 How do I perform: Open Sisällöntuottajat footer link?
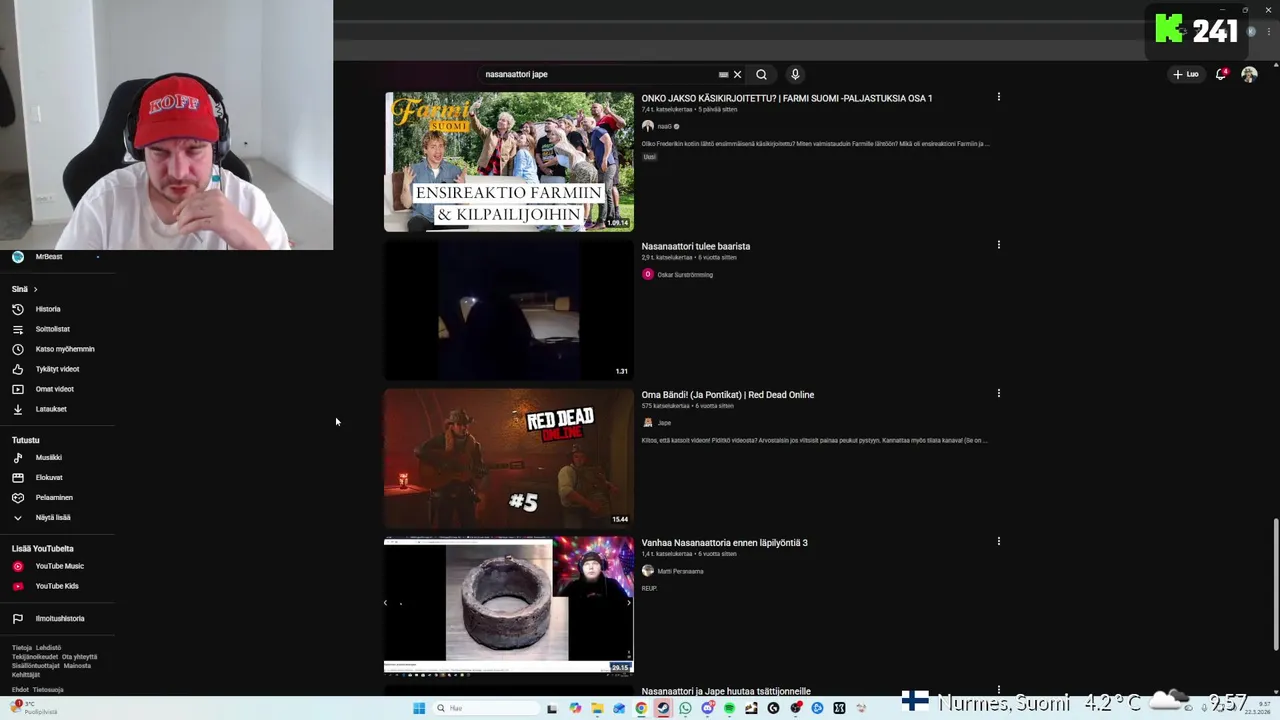[x=36, y=666]
